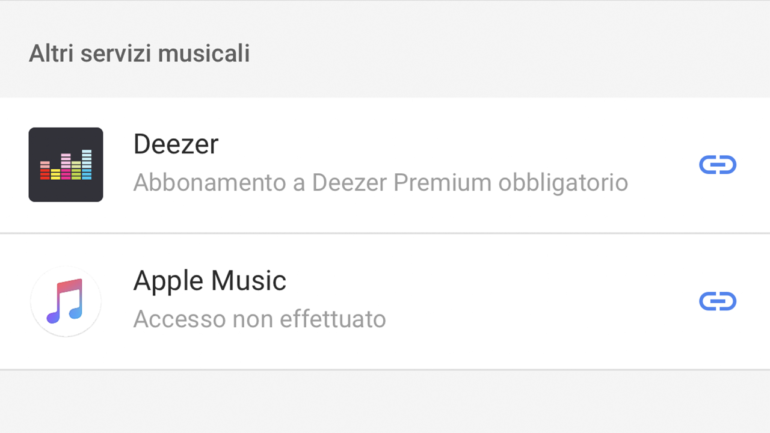This screenshot has width=770, height=433.
Task: Open the Apple Music list row
Action: point(385,301)
